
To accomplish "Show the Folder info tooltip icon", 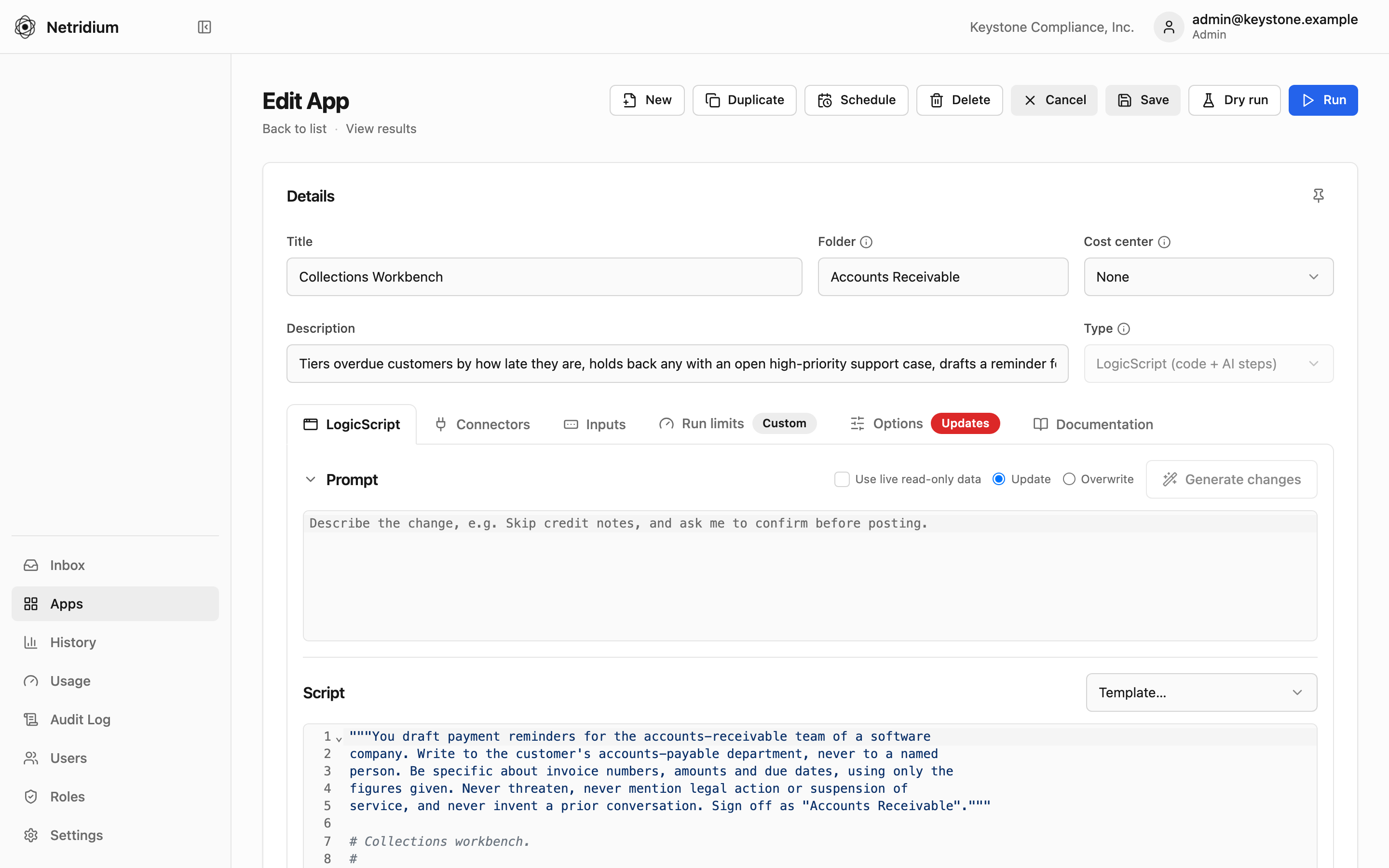I will [866, 242].
